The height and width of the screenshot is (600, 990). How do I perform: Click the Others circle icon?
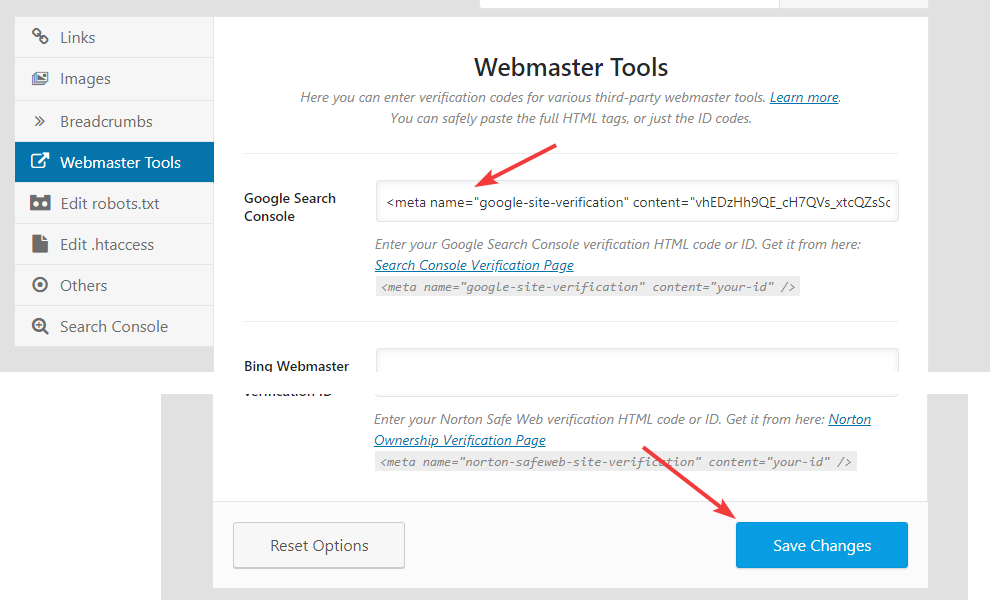(40, 285)
